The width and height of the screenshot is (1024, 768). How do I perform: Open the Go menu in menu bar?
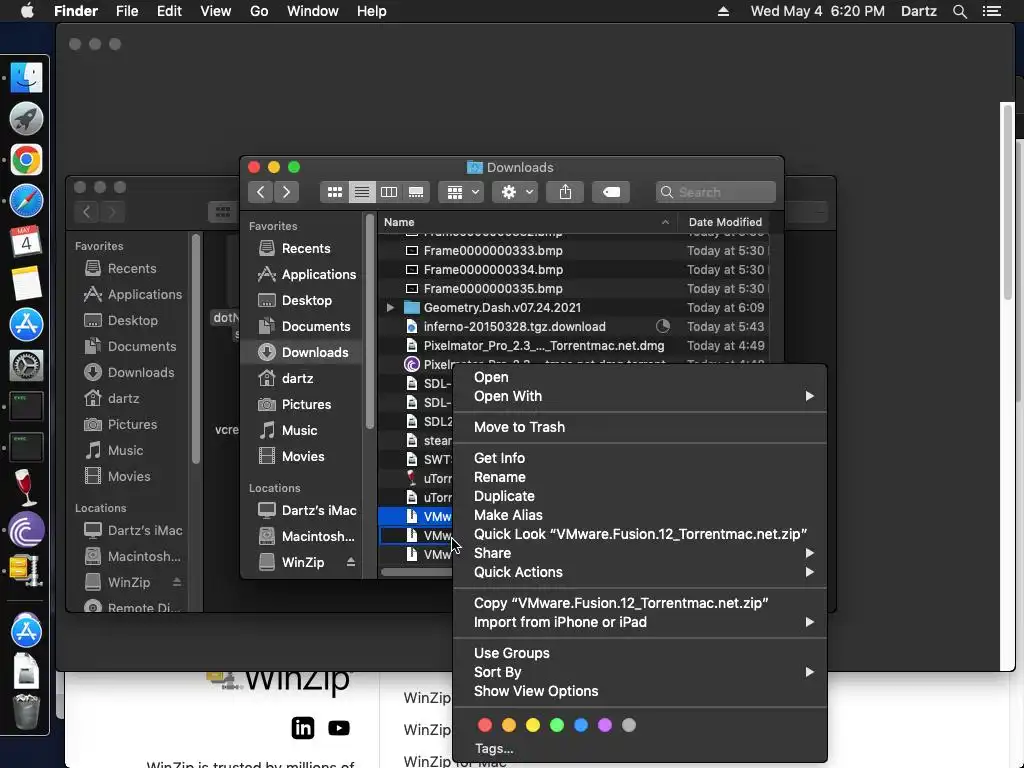259,11
